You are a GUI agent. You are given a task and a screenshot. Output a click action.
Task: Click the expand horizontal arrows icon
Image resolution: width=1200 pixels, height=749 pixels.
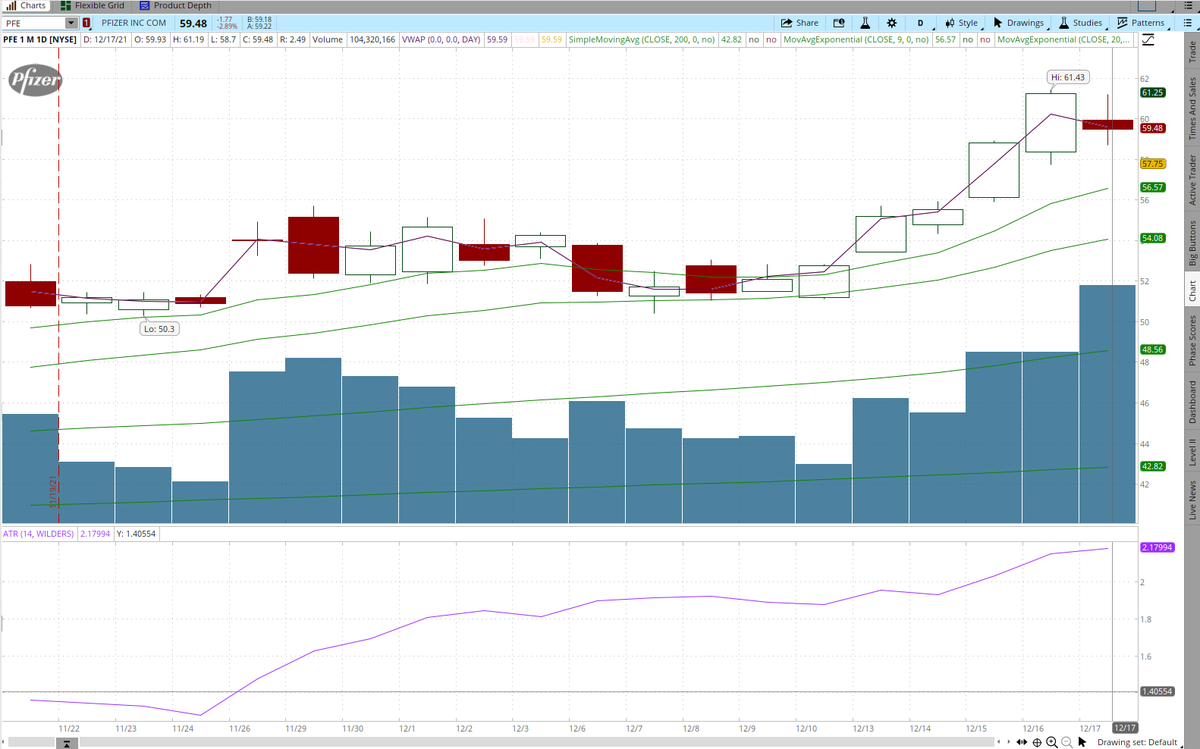(x=1021, y=742)
